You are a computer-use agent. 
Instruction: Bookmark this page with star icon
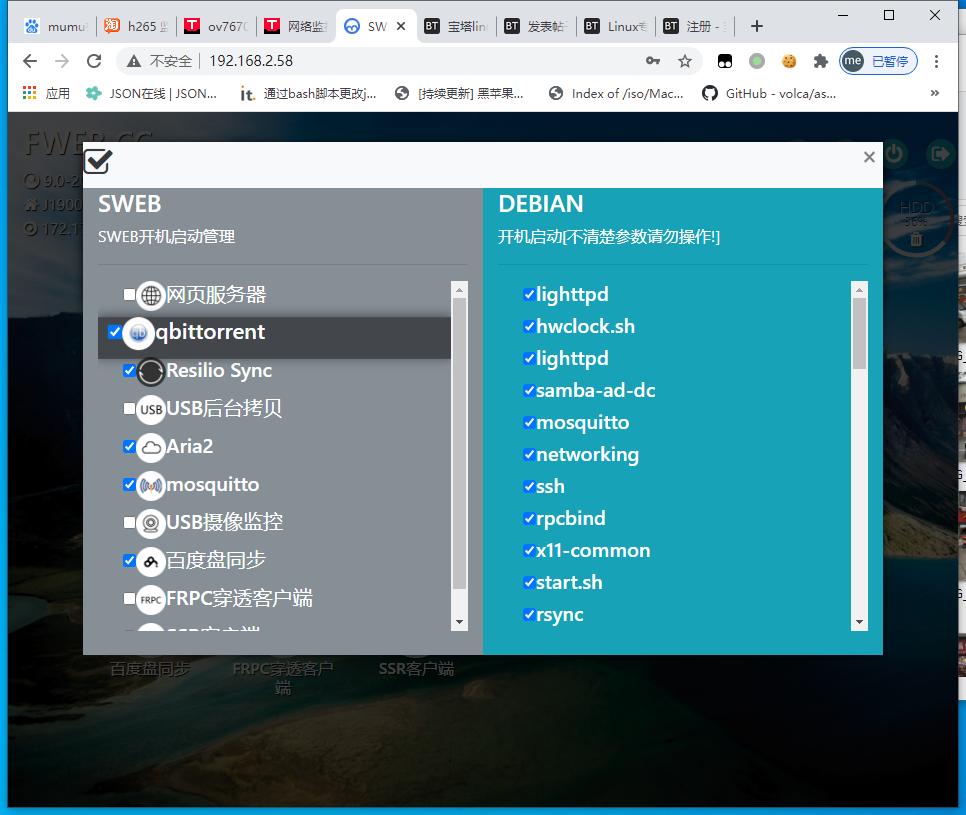[685, 61]
